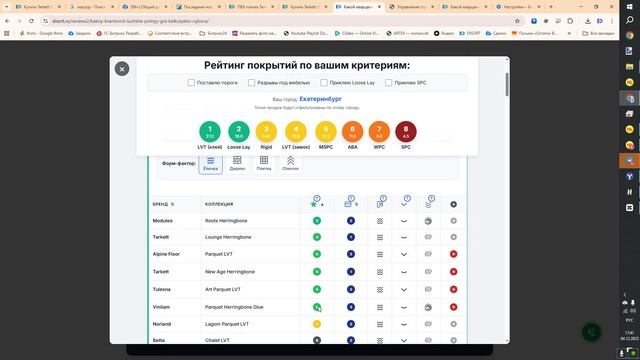
Task: Play video for Alpine Floor Parquet LVT
Action: click(453, 254)
